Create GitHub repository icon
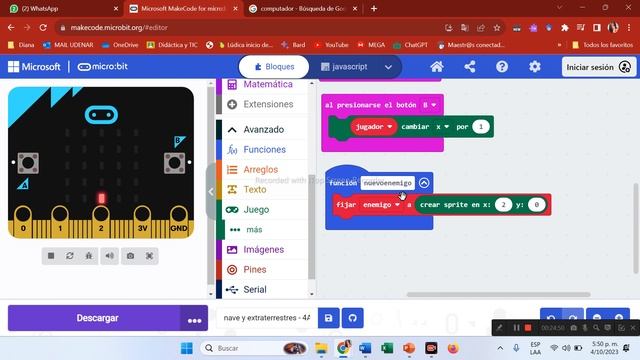Viewport: 640px width, 360px height. click(353, 318)
